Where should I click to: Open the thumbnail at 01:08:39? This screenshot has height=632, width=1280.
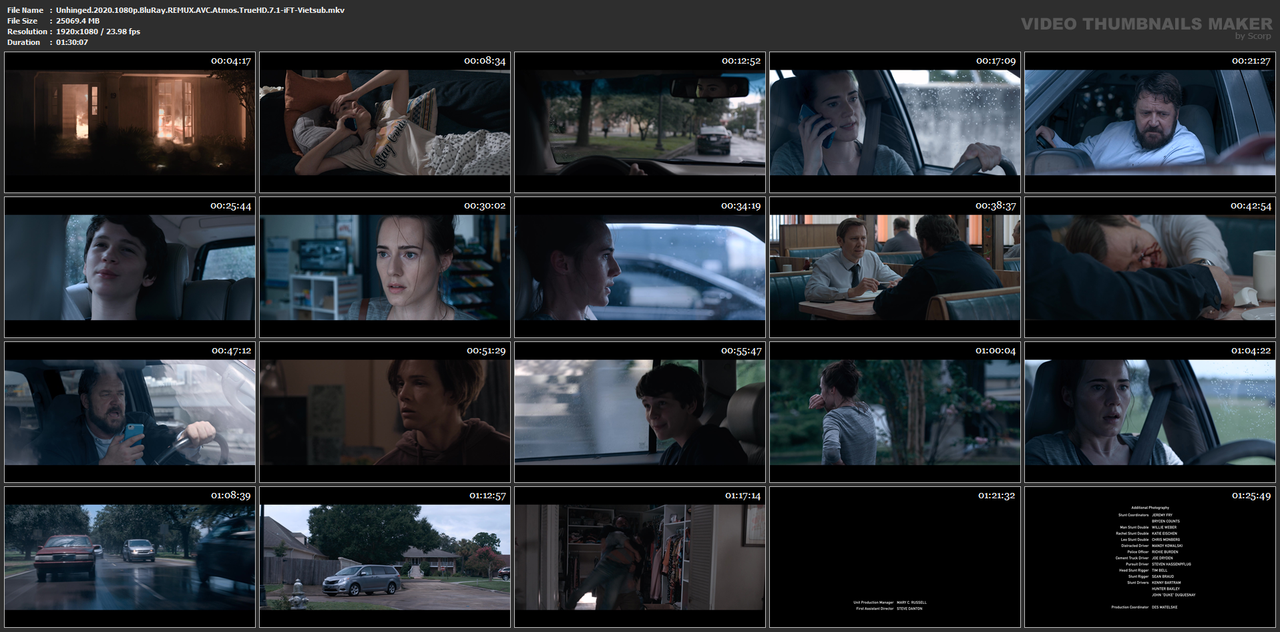coord(129,557)
